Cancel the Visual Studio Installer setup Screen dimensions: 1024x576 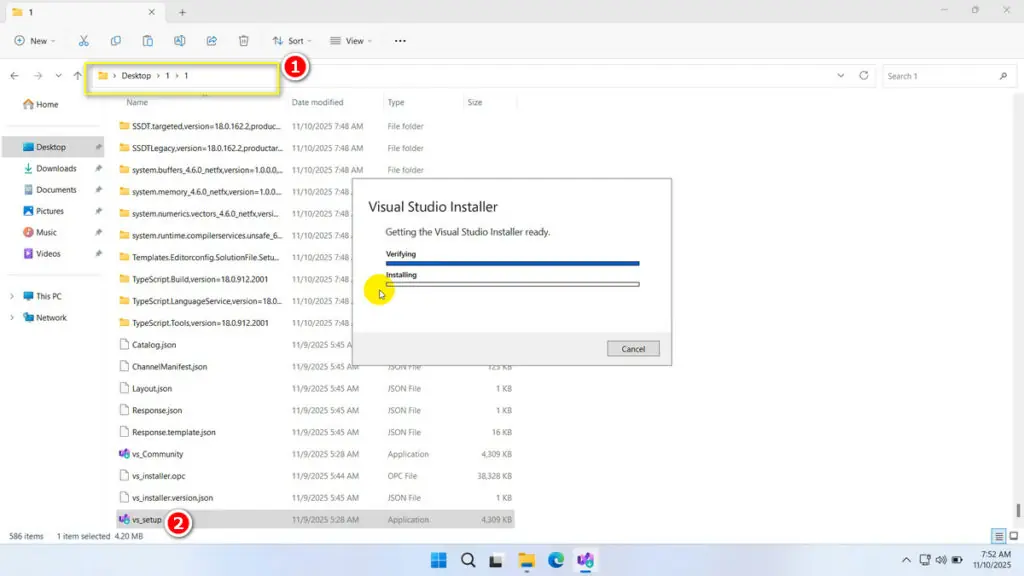point(632,348)
